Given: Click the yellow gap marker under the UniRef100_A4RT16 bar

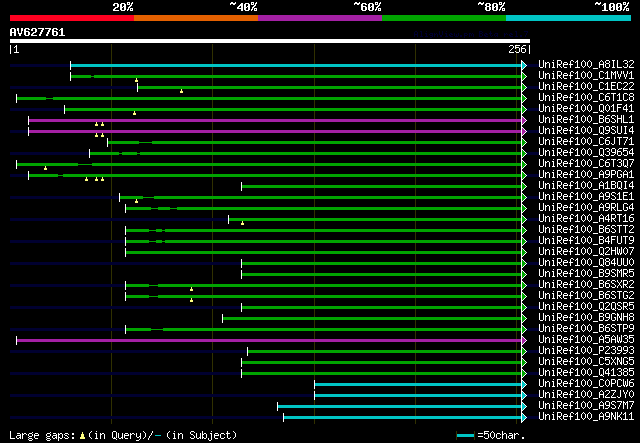Looking at the screenshot, I should (x=242, y=223).
